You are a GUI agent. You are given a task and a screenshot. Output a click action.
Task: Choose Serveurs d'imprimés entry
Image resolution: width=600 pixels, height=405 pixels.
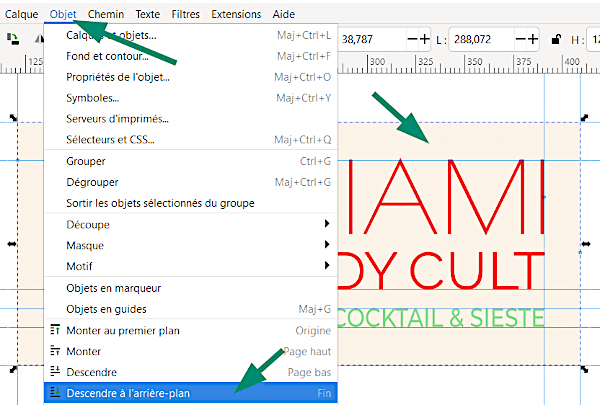pyautogui.click(x=191, y=119)
